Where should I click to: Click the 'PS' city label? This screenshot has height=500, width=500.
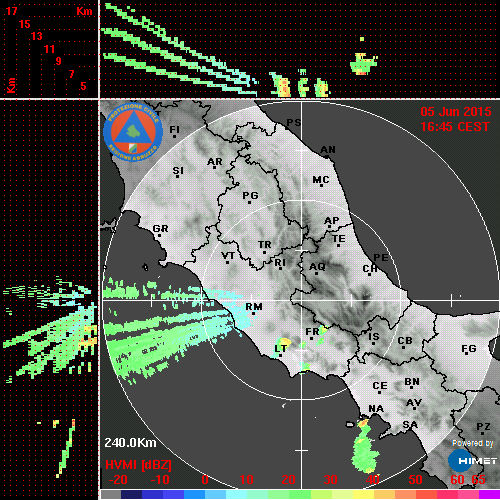tap(294, 123)
